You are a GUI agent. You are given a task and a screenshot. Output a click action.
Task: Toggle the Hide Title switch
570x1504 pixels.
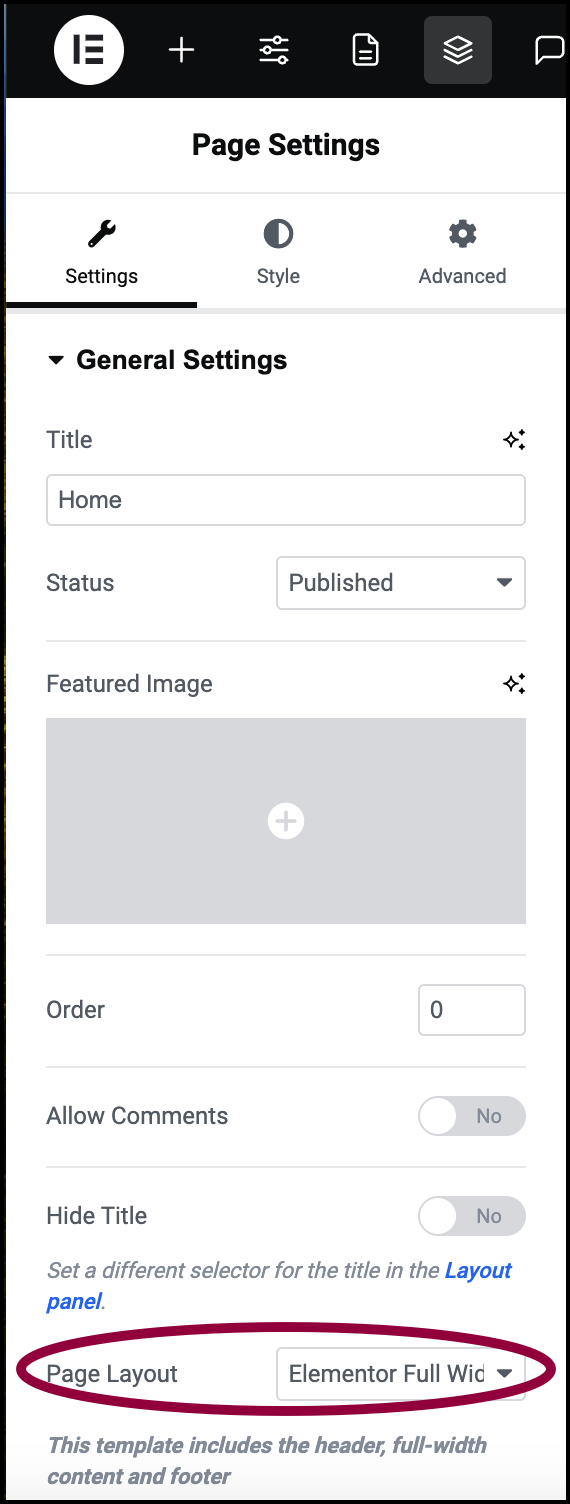[472, 1216]
